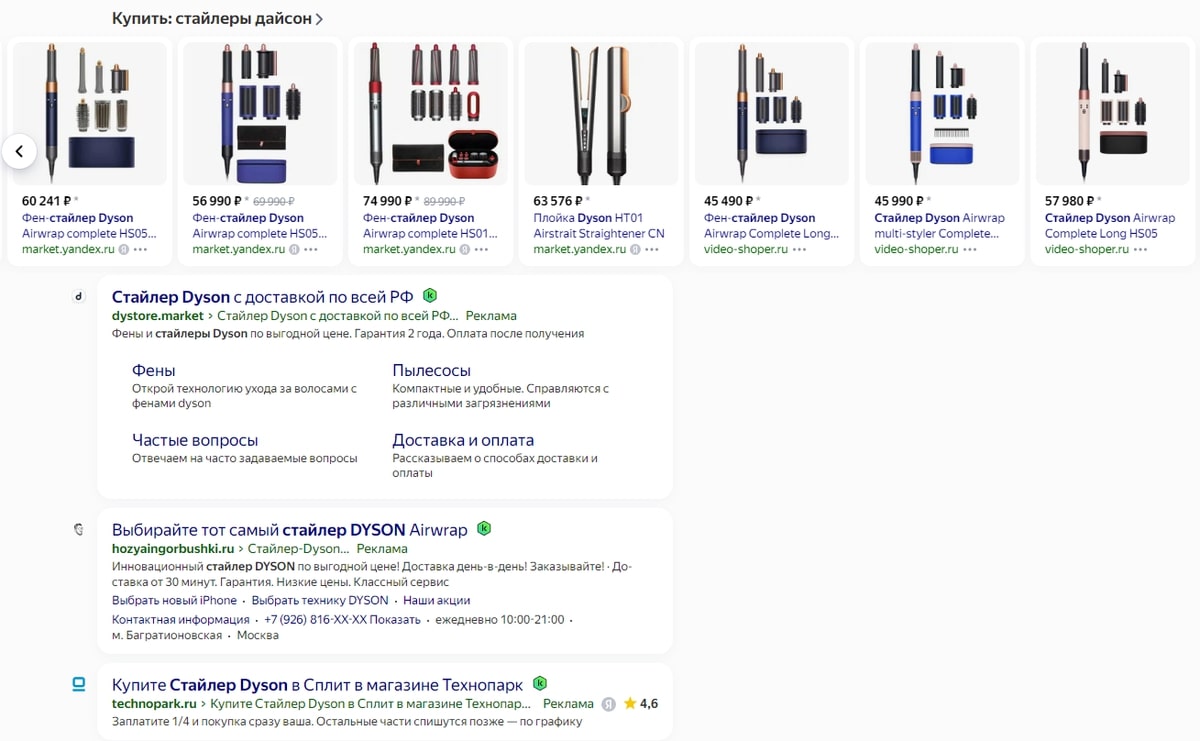Open 'Купите Стайлер Dyson в Сплит' Technopark title

317,685
